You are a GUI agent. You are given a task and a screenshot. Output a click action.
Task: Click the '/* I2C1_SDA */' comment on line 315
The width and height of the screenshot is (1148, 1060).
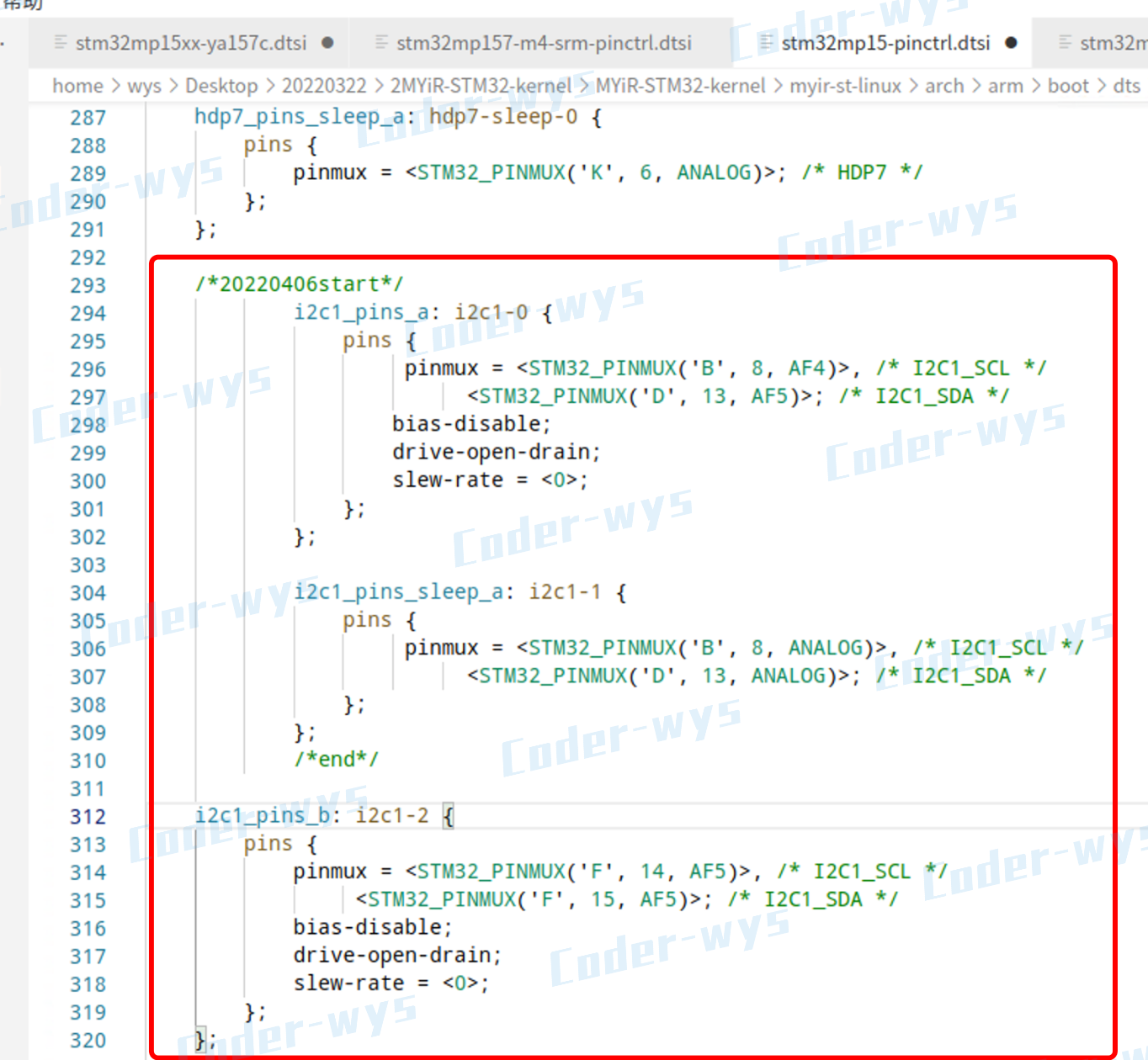pyautogui.click(x=813, y=899)
